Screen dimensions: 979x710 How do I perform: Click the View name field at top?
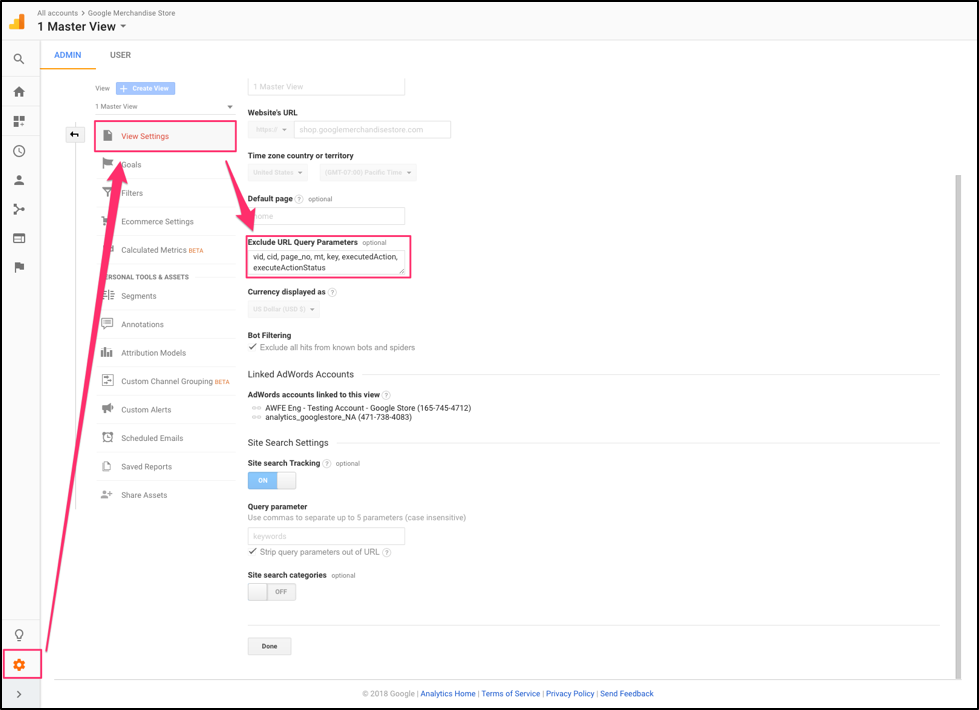click(326, 87)
